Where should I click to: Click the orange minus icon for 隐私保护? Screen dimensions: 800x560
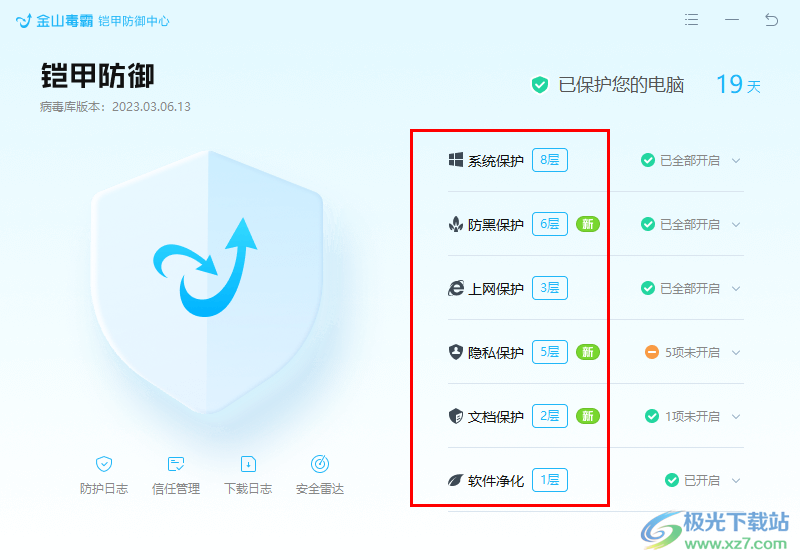click(652, 352)
